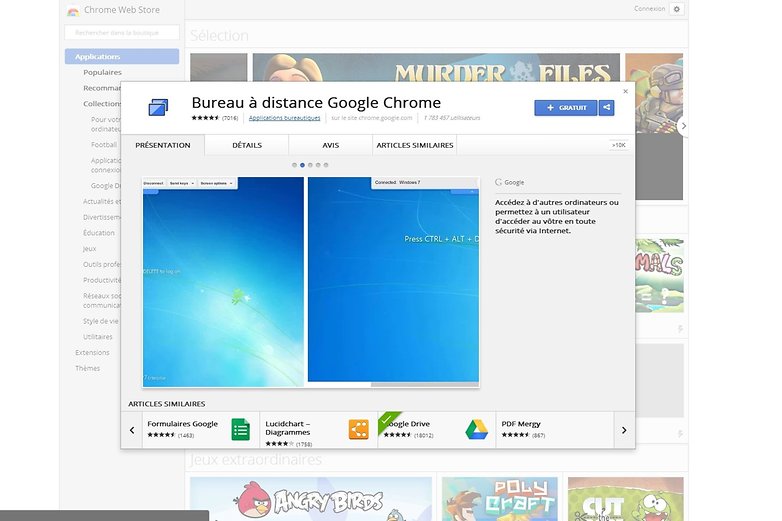This screenshot has height=521, width=782.
Task: Click the Chrome Remote Desktop app icon
Action: pyautogui.click(x=158, y=108)
